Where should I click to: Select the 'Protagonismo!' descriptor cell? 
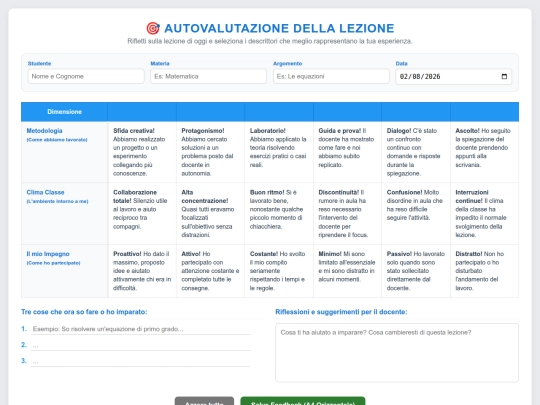(210, 152)
